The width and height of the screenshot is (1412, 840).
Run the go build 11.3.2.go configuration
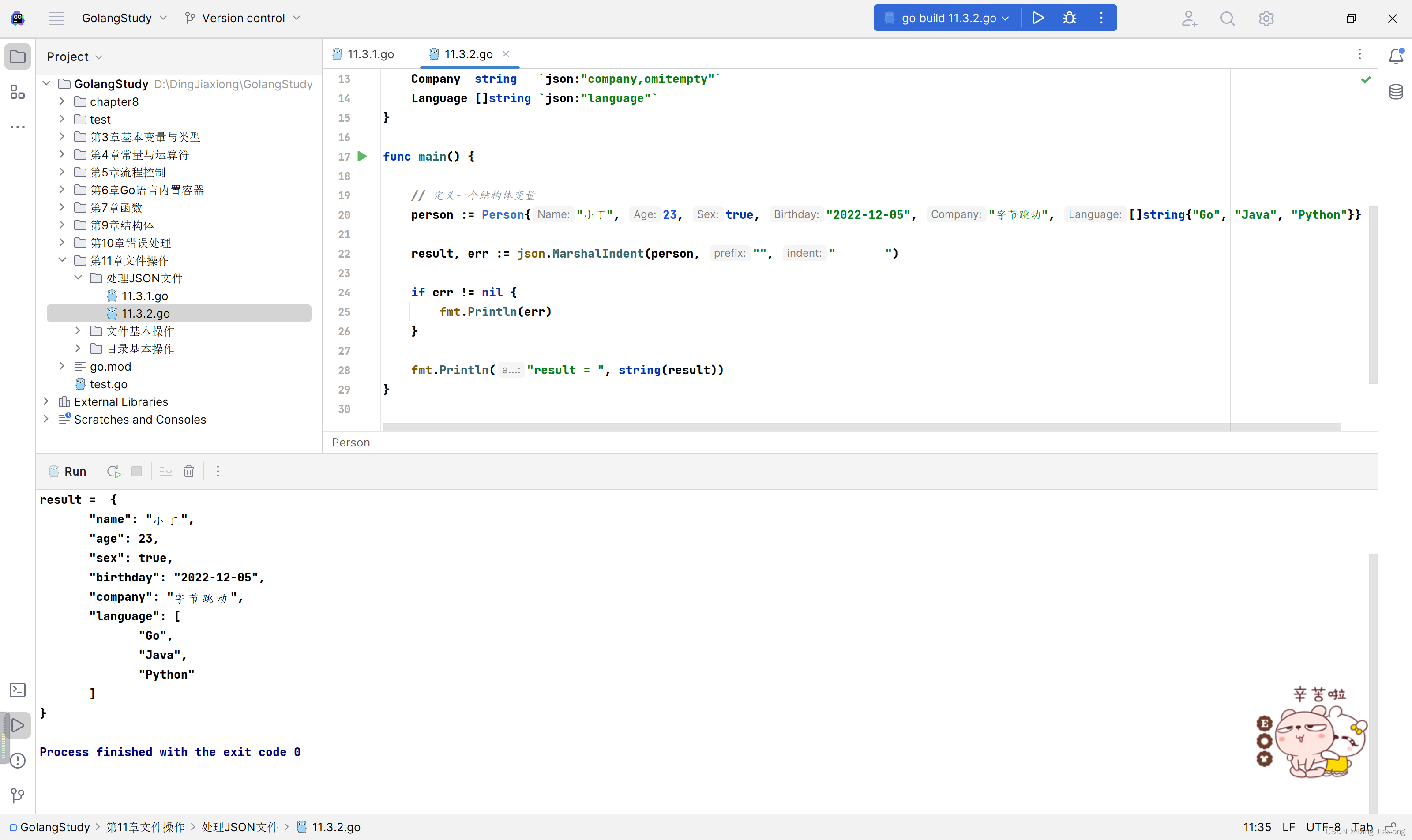coord(1037,18)
